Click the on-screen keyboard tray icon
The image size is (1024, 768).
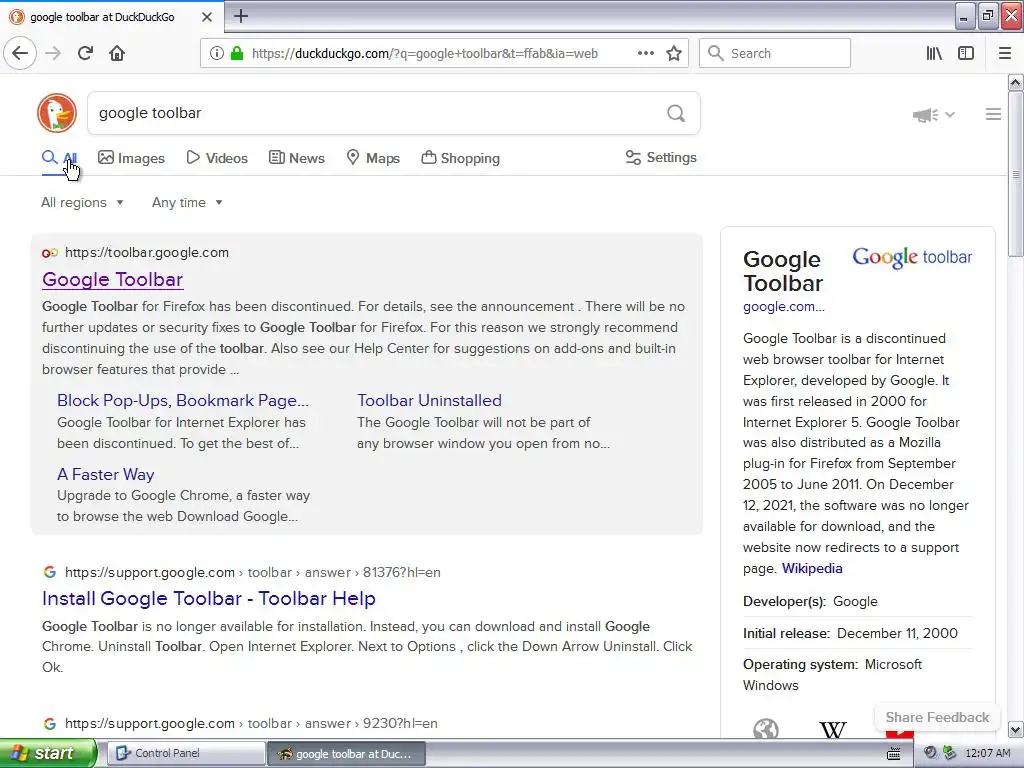(x=893, y=754)
